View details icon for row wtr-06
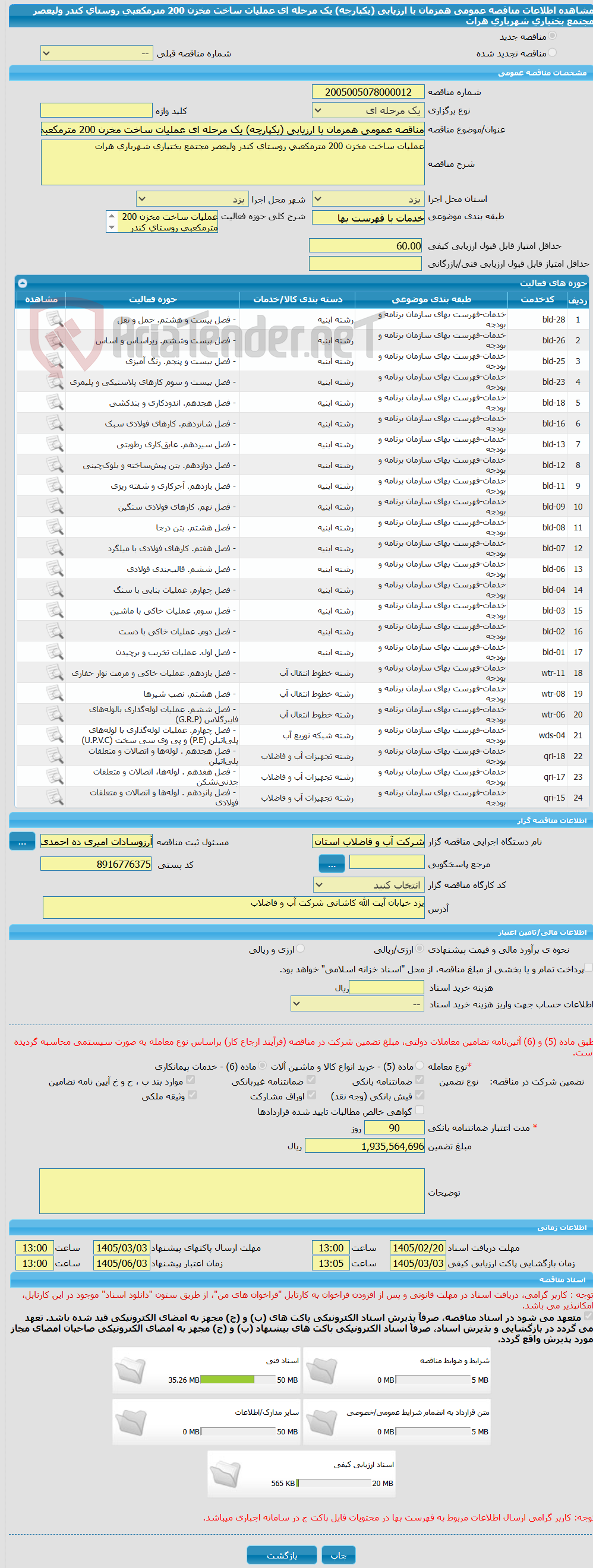Image resolution: width=593 pixels, height=1568 pixels. (x=55, y=714)
